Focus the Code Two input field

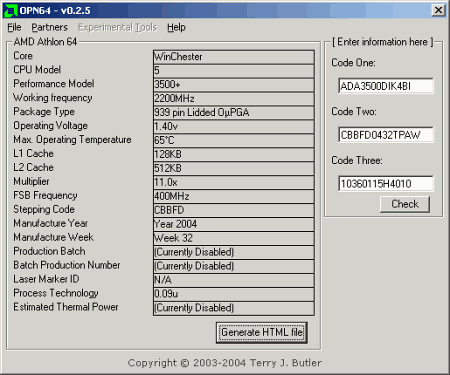pos(386,135)
